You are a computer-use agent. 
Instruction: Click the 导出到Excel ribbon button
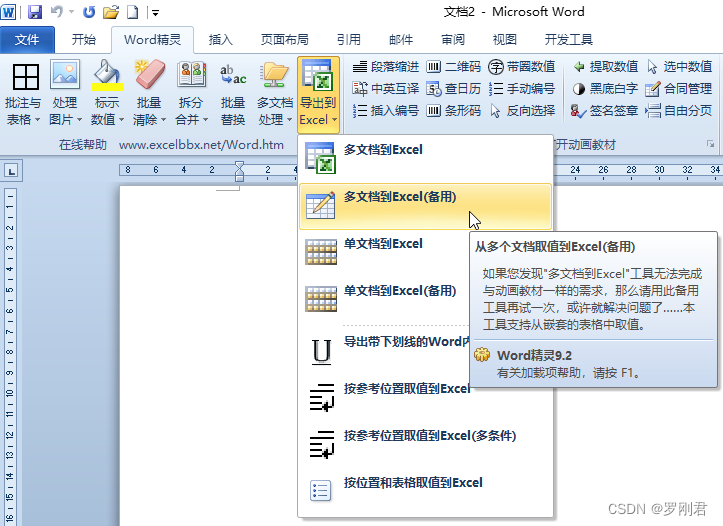(318, 95)
